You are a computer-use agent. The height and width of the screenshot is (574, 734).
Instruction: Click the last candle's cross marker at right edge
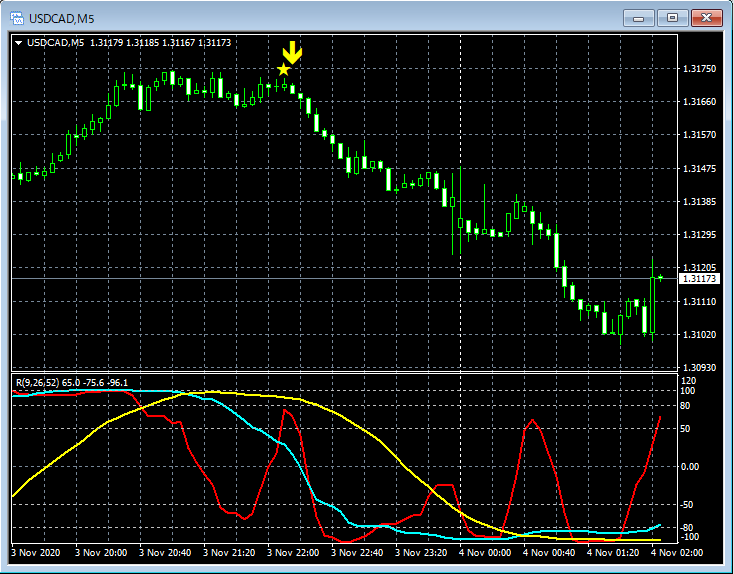[x=660, y=277]
